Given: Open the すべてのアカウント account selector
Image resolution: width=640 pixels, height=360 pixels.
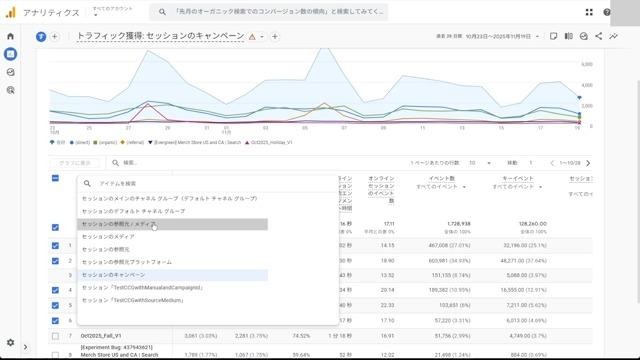Looking at the screenshot, I should coord(112,11).
